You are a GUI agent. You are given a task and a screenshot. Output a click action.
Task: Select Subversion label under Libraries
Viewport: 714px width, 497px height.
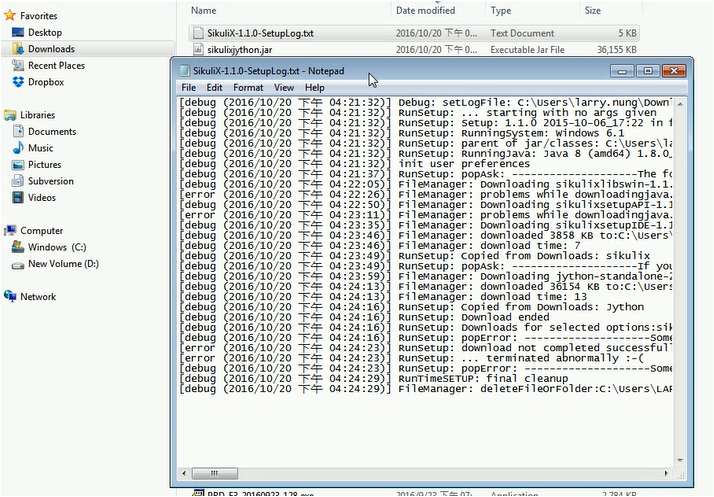coord(51,181)
